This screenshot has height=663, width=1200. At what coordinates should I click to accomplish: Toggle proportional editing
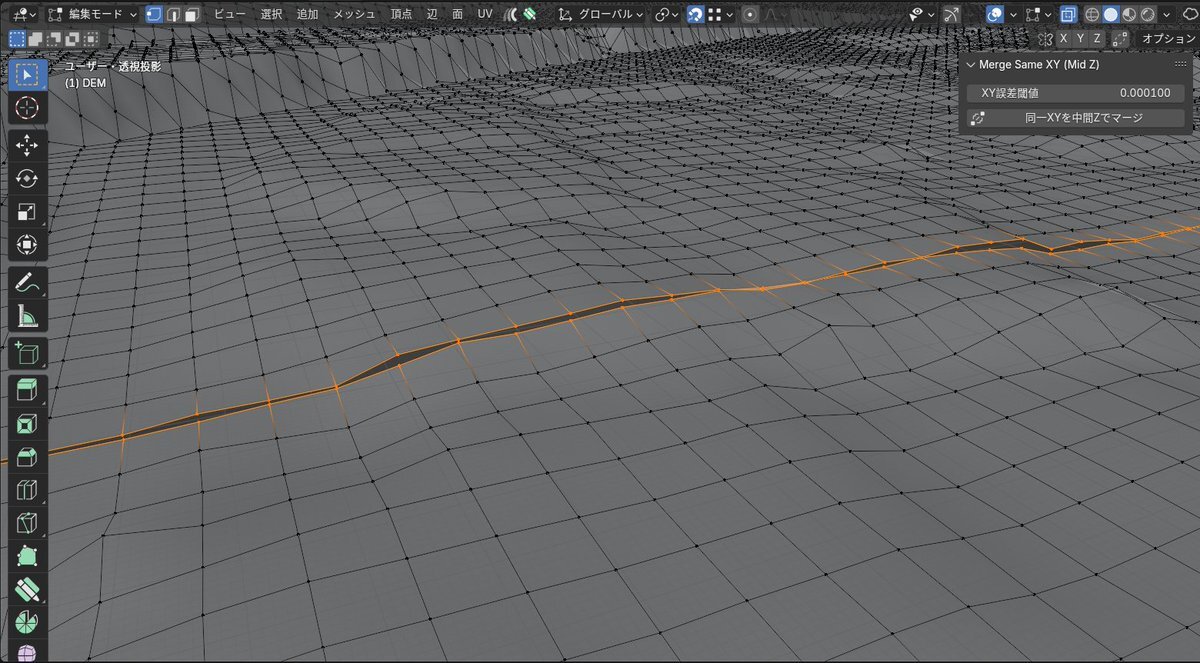(x=749, y=14)
